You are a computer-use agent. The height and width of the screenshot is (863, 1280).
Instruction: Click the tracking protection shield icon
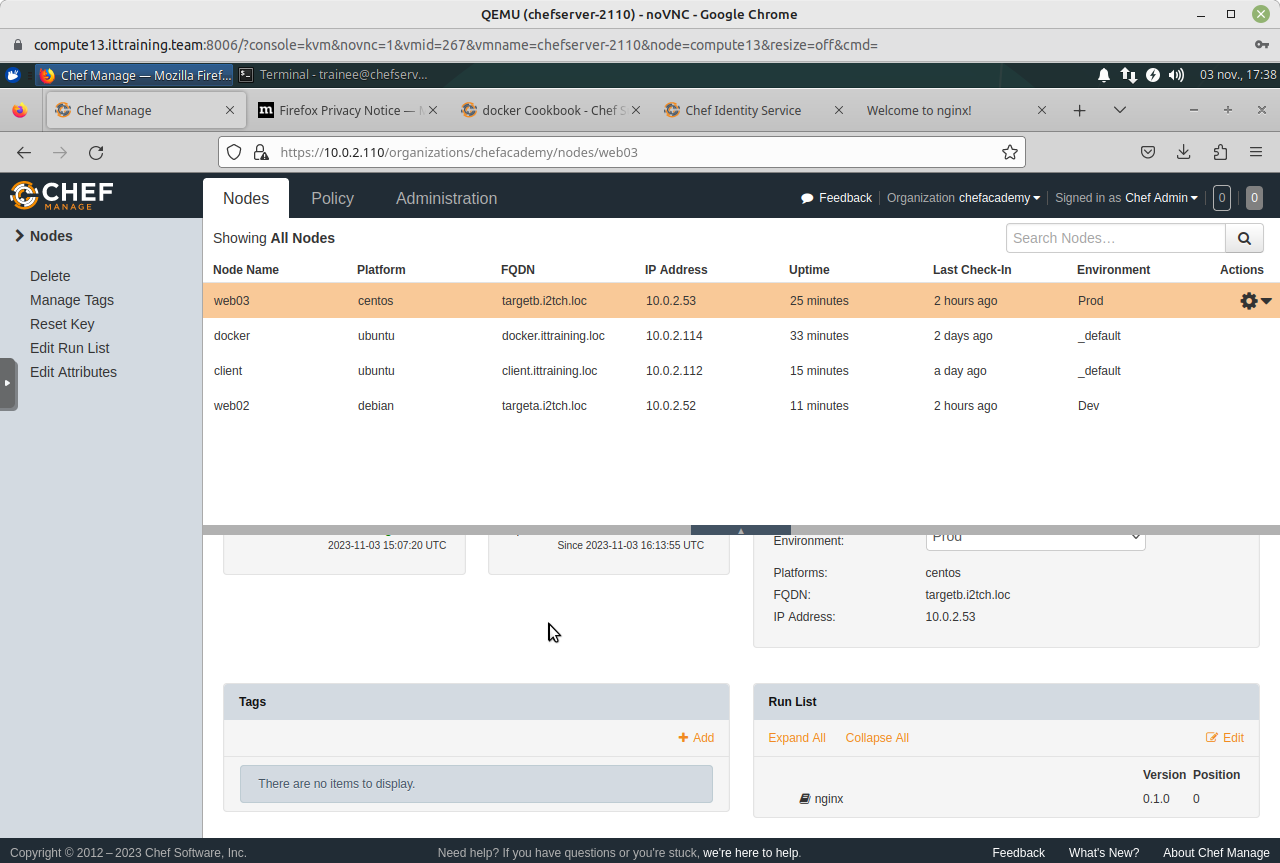click(234, 152)
